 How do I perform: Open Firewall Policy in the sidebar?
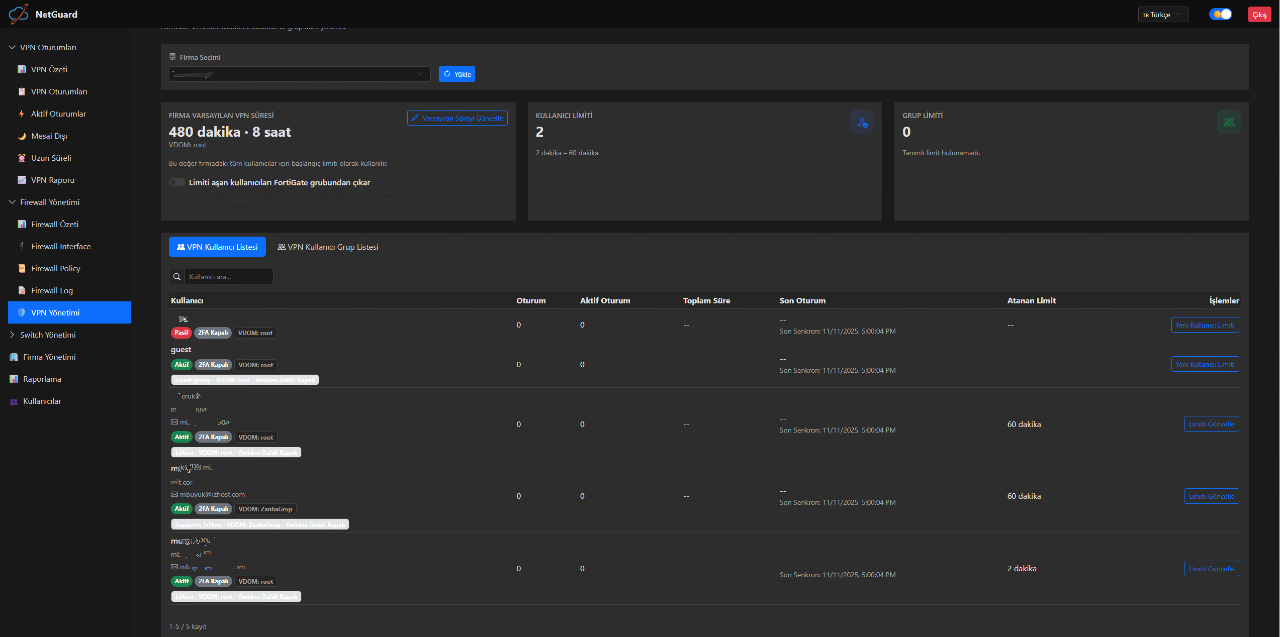coord(55,268)
